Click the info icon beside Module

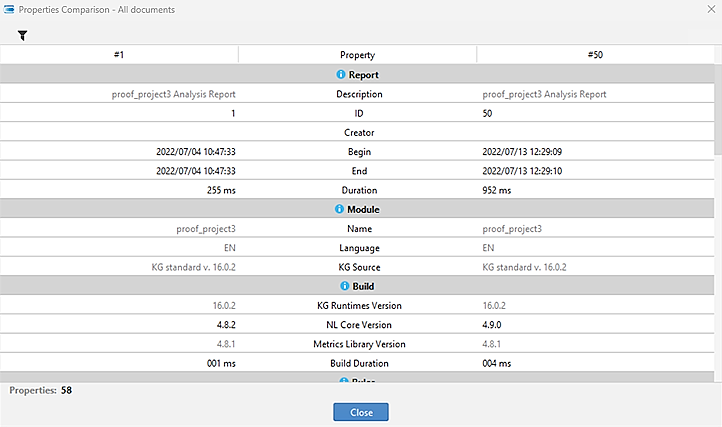(x=339, y=209)
